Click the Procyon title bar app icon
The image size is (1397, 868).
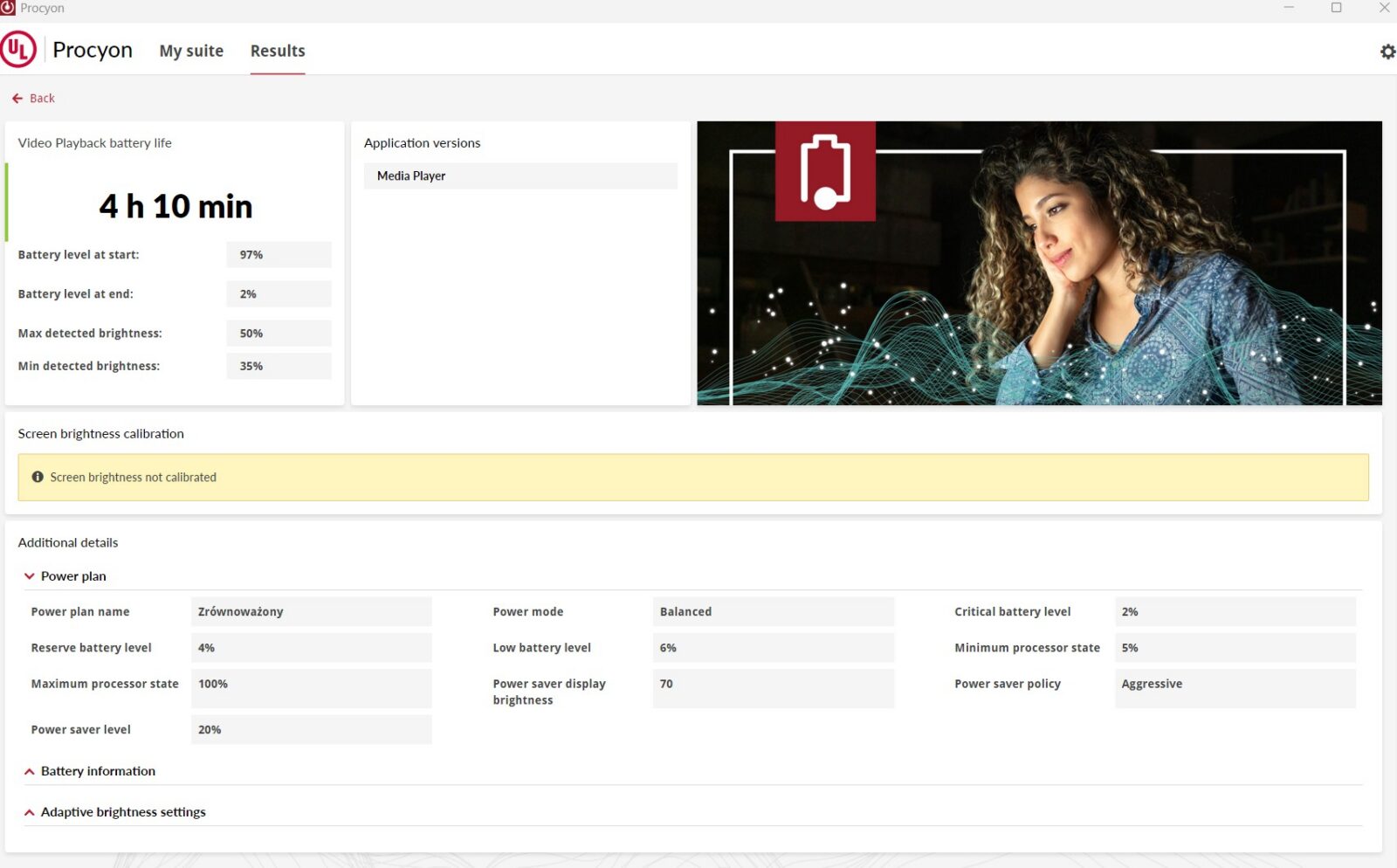pyautogui.click(x=8, y=8)
